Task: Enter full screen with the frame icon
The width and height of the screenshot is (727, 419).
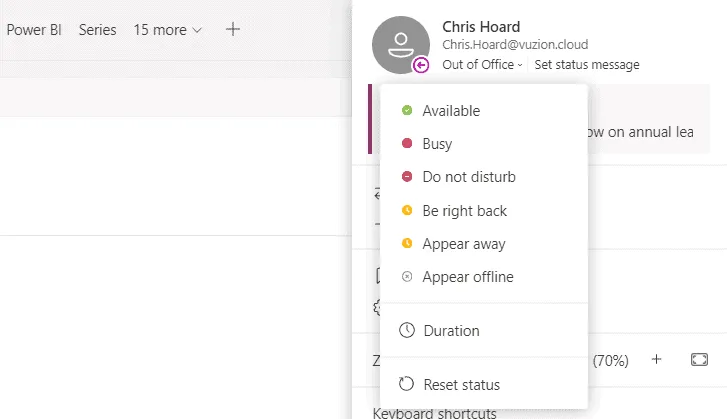Action: 699,360
